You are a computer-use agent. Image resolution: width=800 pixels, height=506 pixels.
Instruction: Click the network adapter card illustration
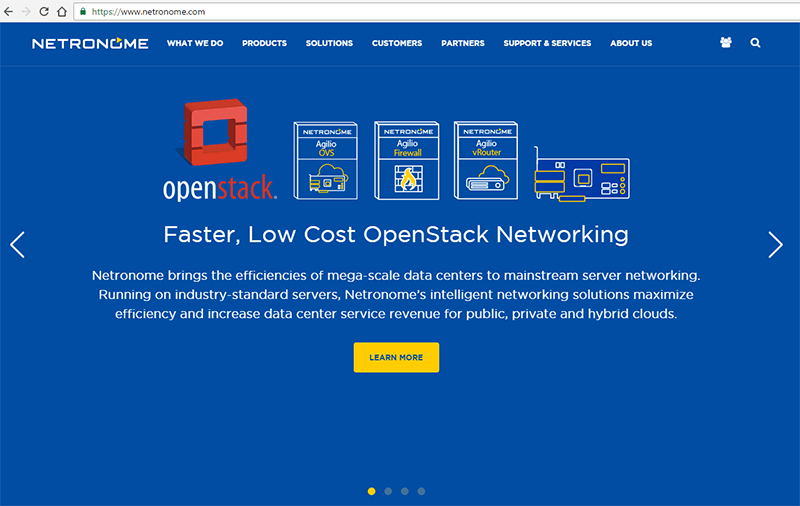tap(582, 174)
